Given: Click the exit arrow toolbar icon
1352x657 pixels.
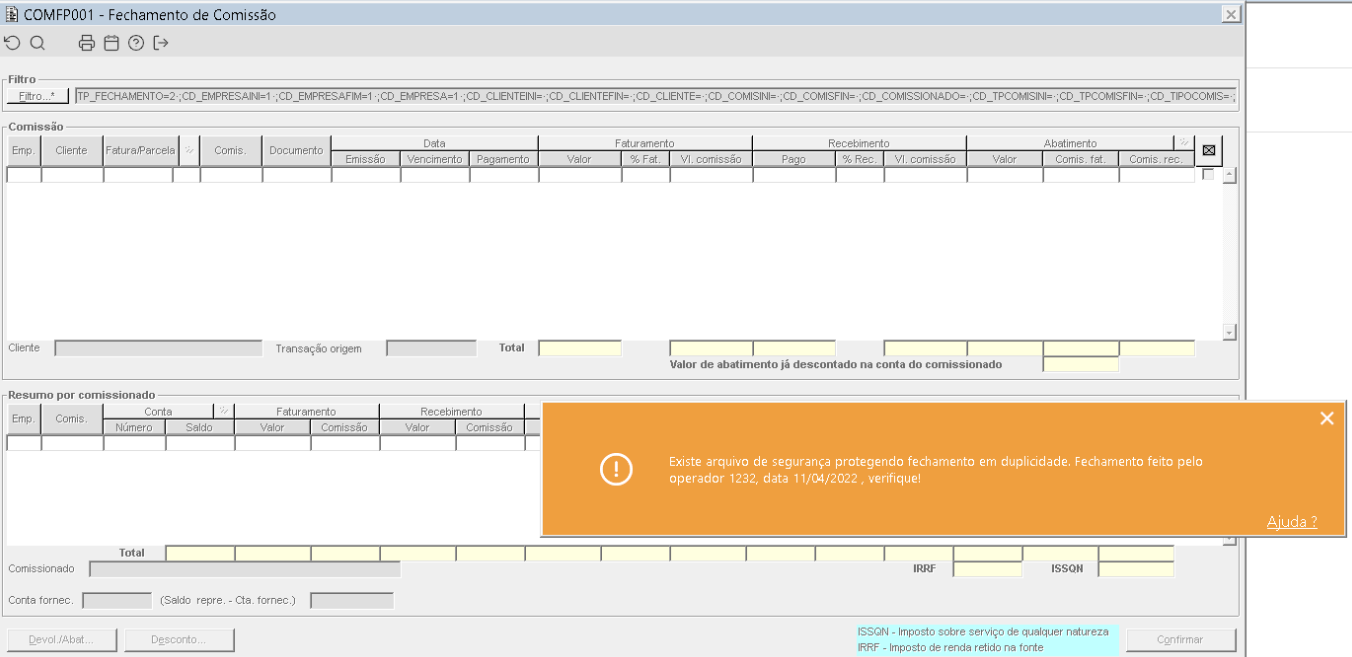Looking at the screenshot, I should (x=161, y=43).
